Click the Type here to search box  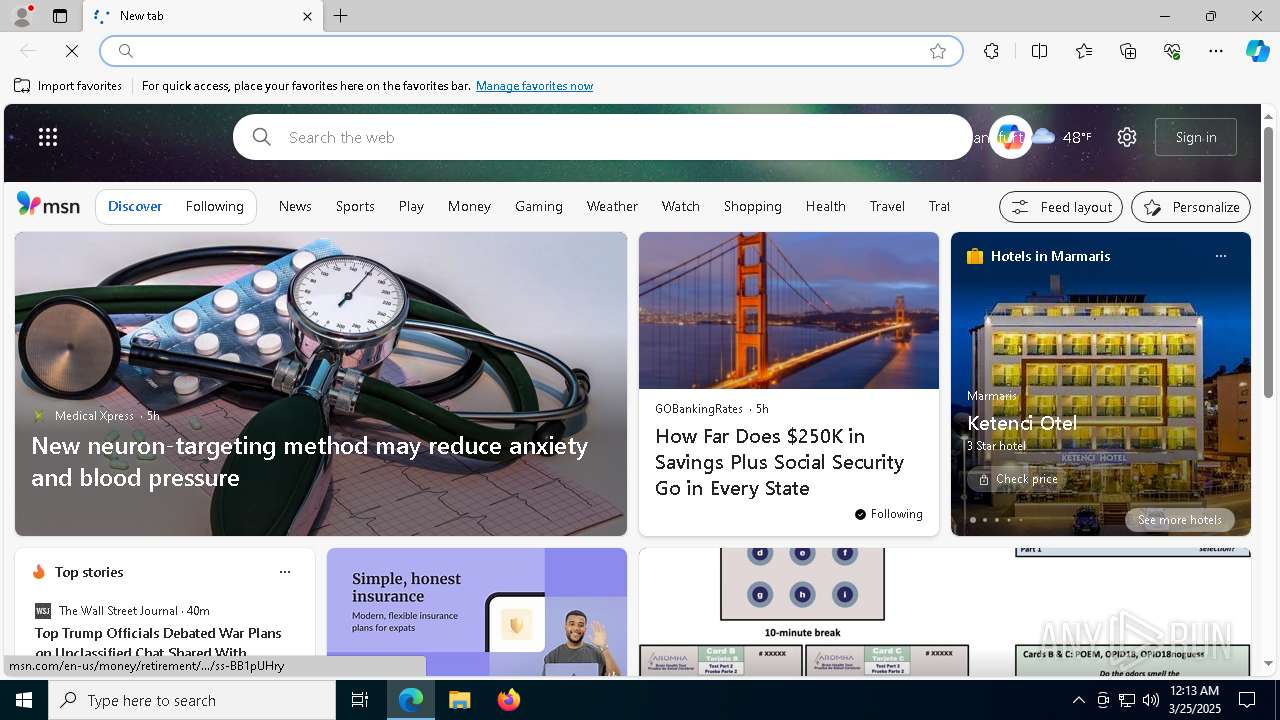click(192, 700)
